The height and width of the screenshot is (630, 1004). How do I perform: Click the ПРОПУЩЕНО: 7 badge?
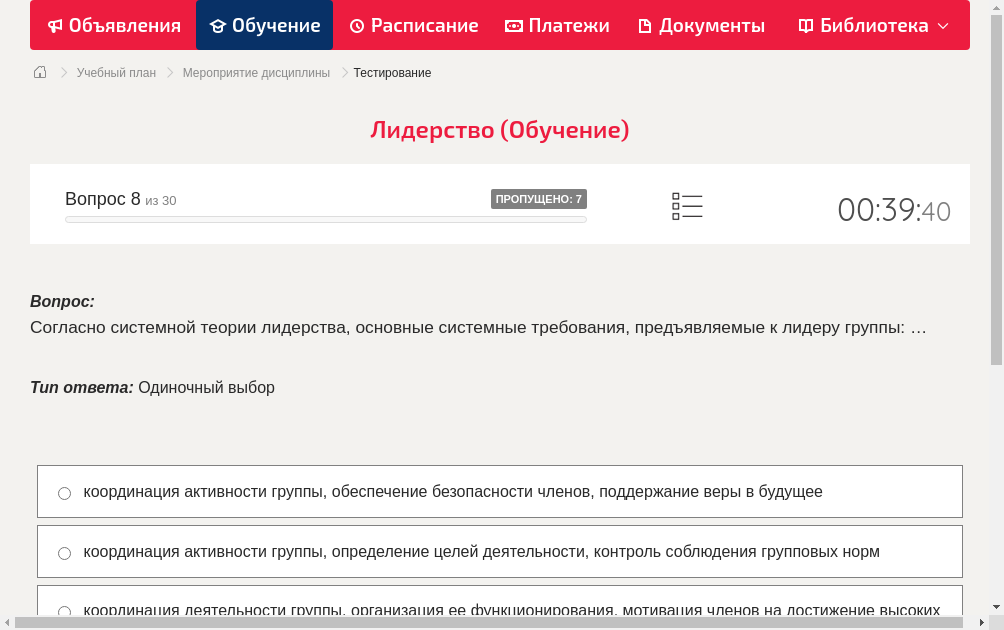(x=540, y=198)
